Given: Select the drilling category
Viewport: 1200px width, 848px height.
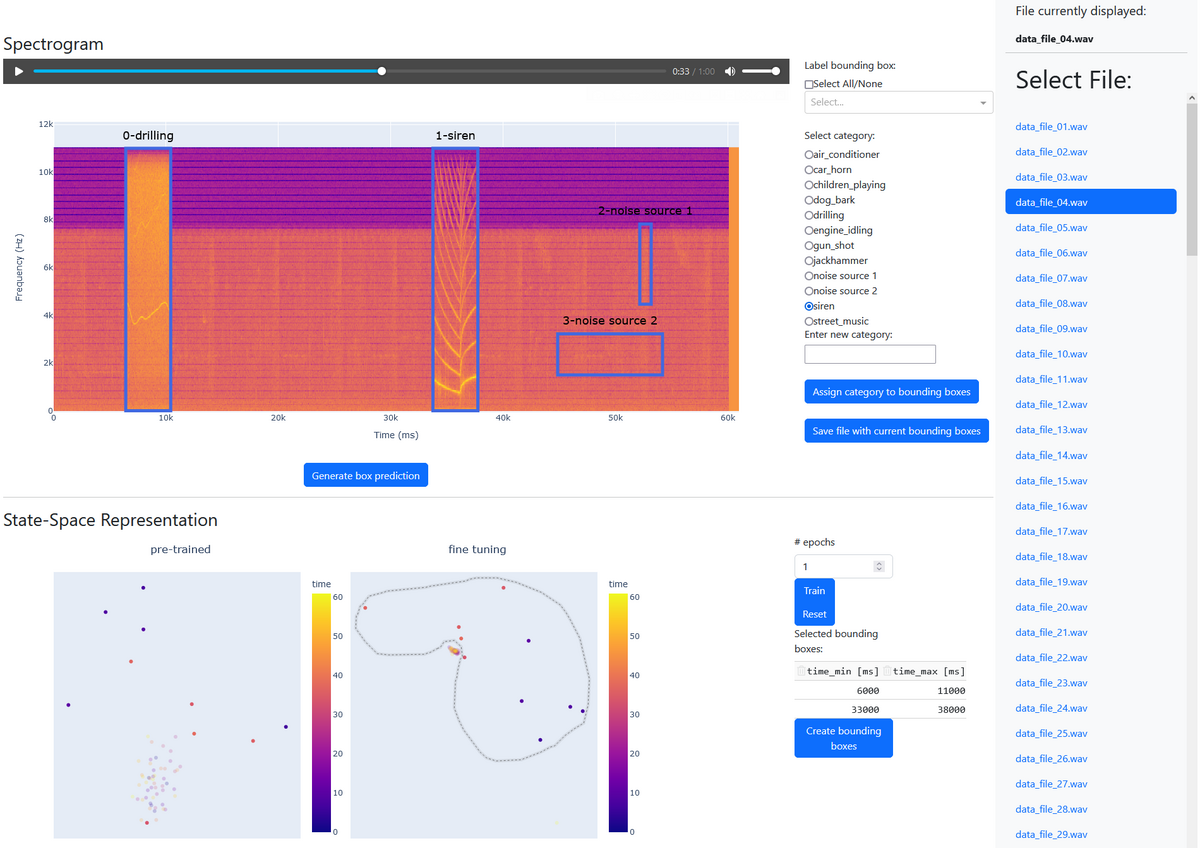Looking at the screenshot, I should click(x=809, y=215).
